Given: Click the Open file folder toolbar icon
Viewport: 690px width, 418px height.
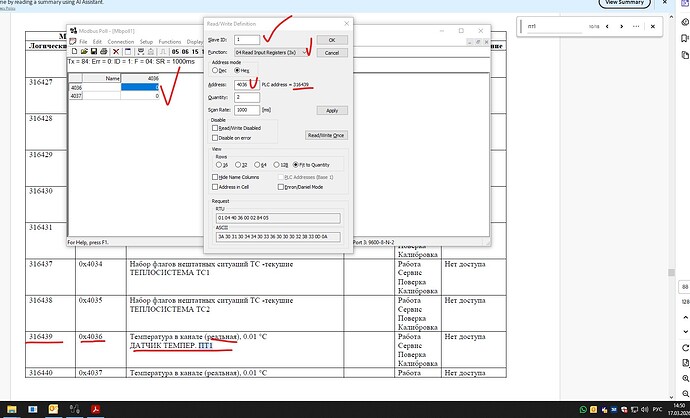Looking at the screenshot, I should pyautogui.click(x=84, y=51).
